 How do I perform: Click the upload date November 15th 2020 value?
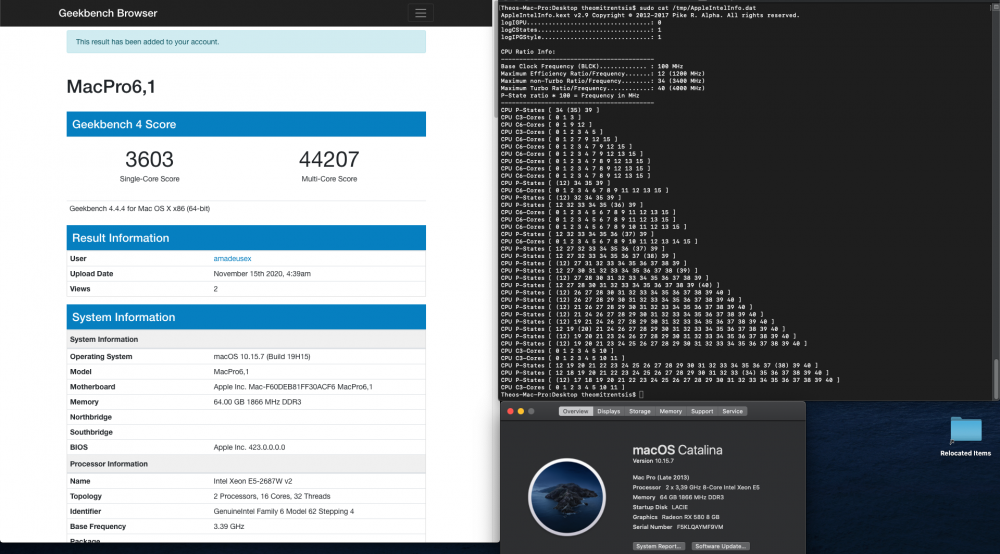[262, 273]
